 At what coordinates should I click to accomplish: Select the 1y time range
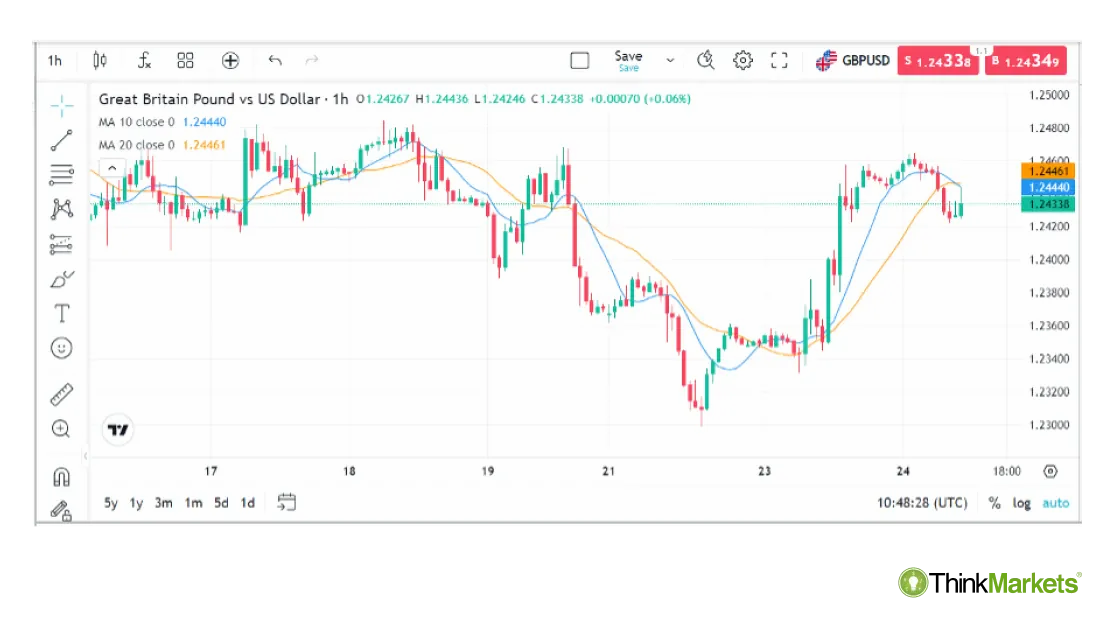click(x=136, y=503)
